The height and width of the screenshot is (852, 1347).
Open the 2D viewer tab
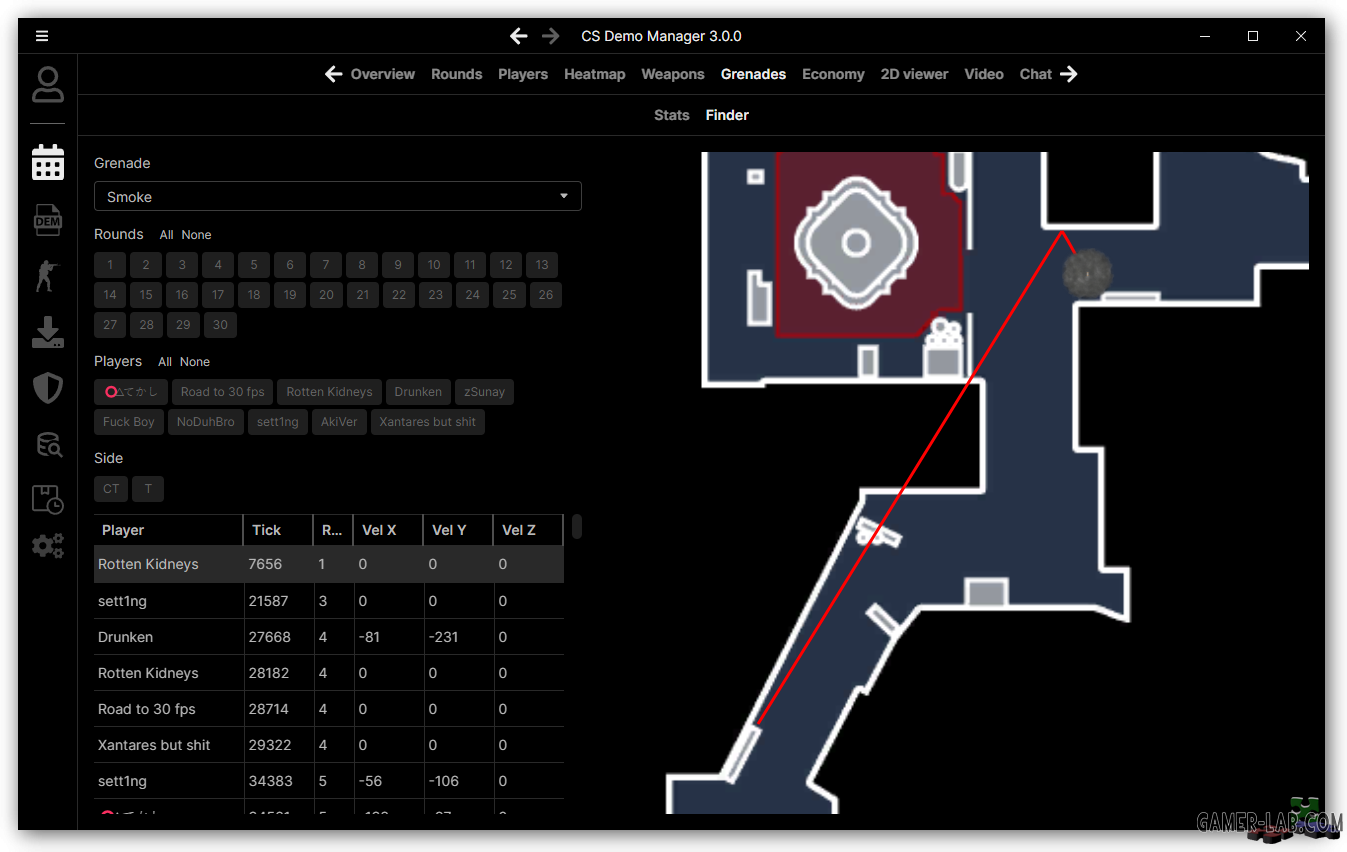[914, 74]
